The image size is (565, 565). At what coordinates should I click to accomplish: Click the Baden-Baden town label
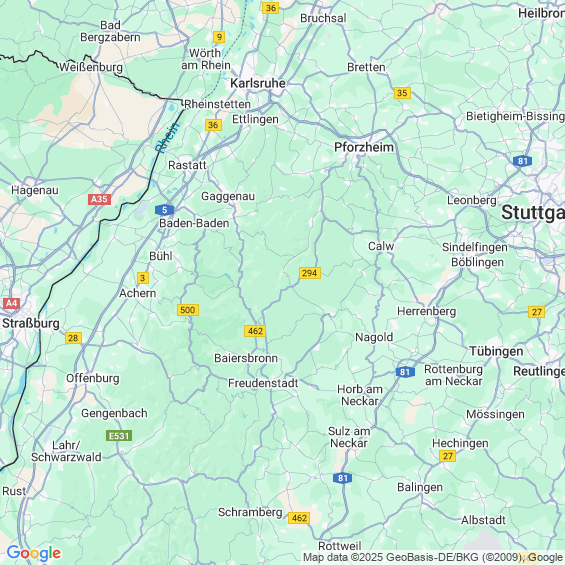(194, 223)
